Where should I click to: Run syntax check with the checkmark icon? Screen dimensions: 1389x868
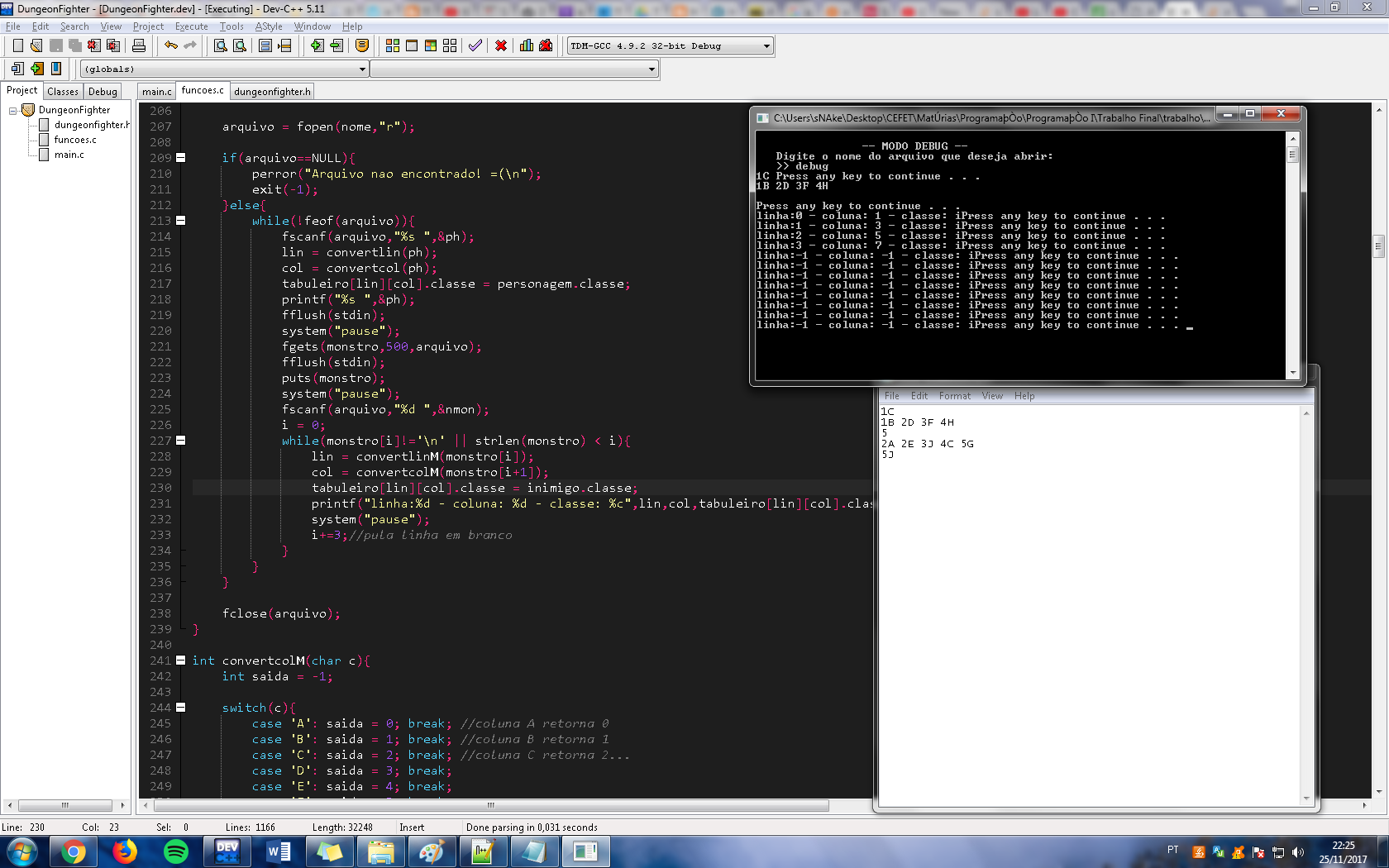pyautogui.click(x=475, y=45)
